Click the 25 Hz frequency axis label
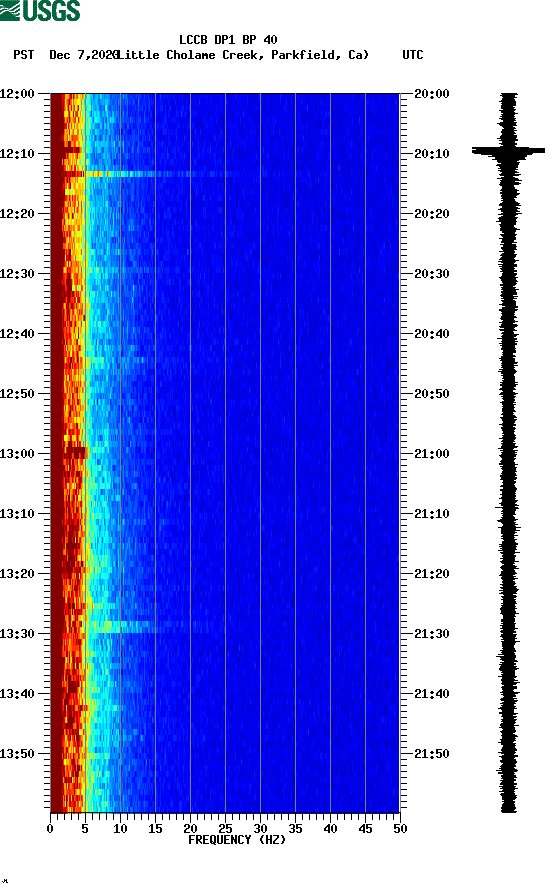 pos(225,829)
